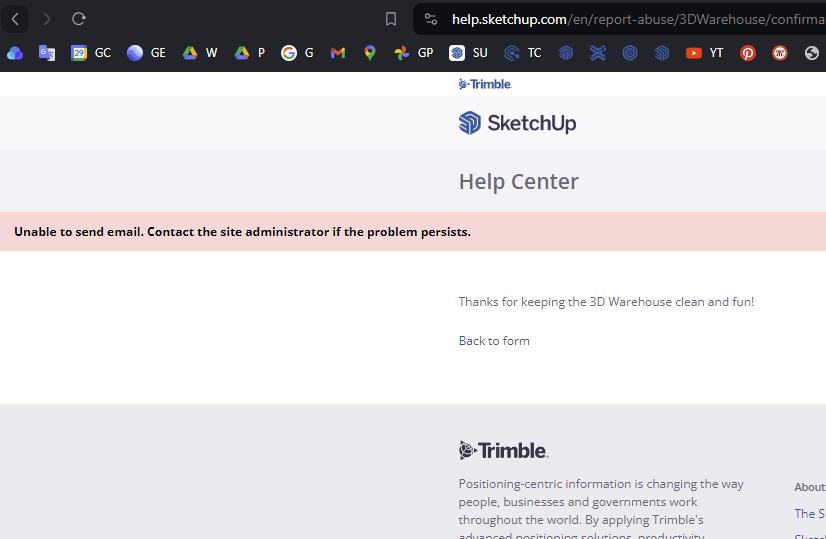Click the browser forward arrow
Screen dimensions: 826x539
coord(46,19)
